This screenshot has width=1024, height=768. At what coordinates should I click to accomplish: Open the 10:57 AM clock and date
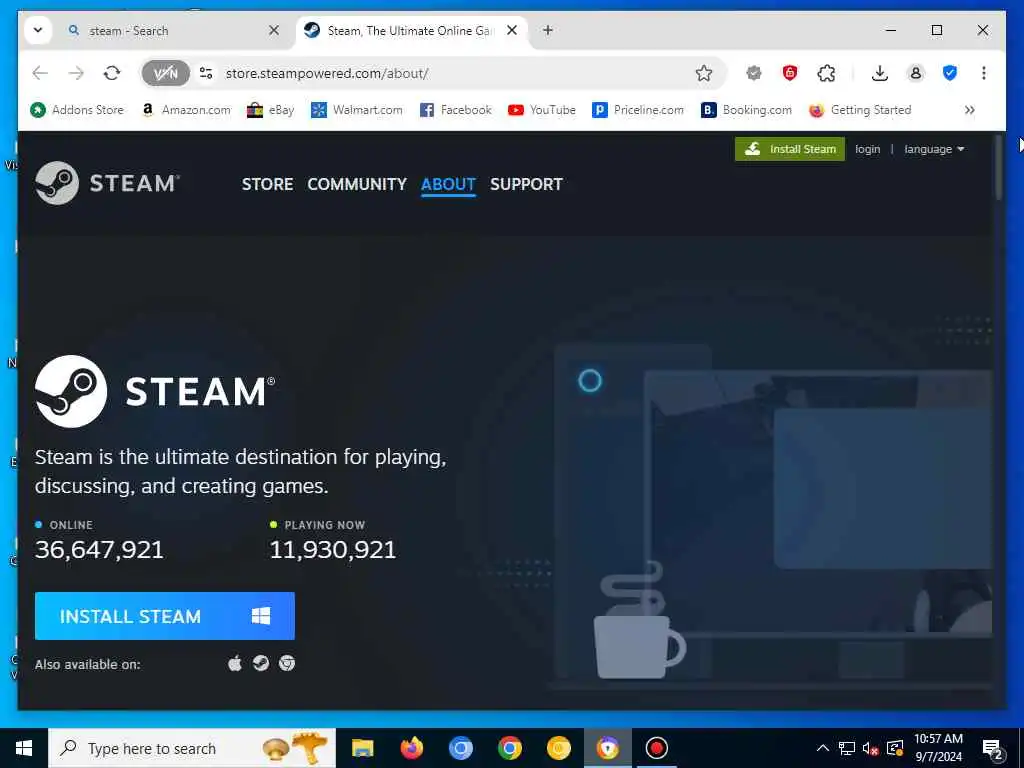938,748
